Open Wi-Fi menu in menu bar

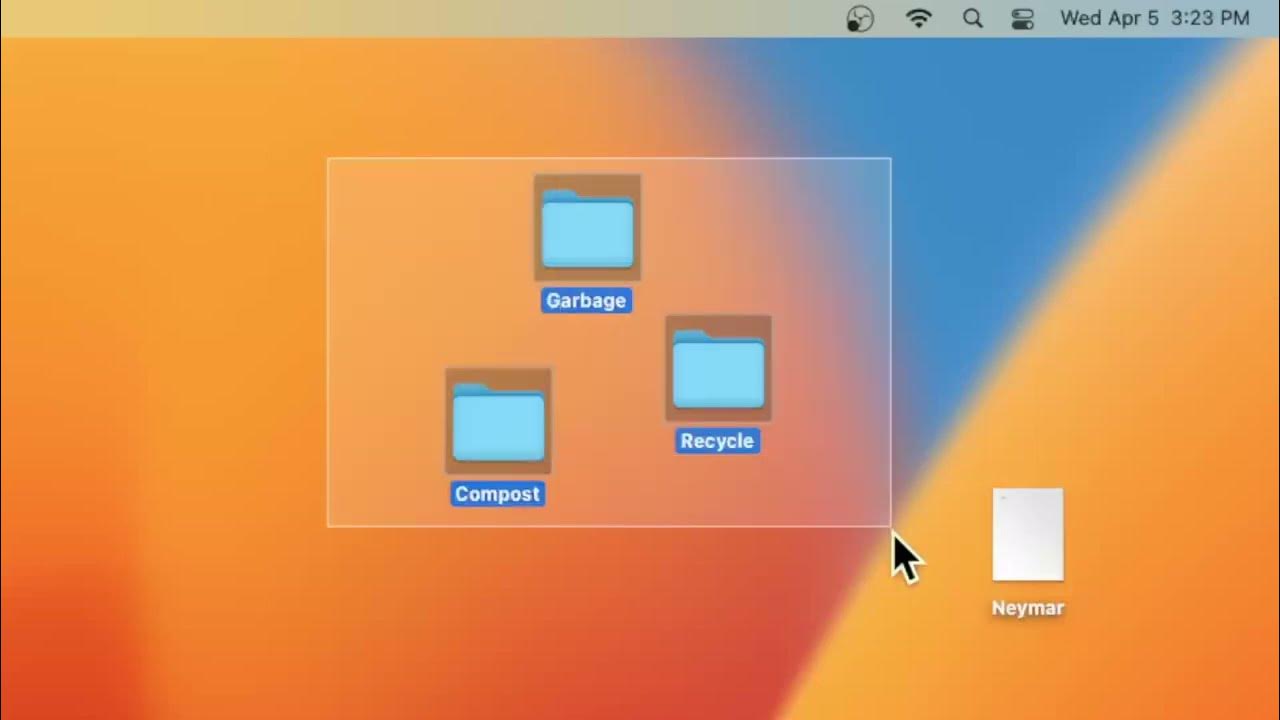click(x=918, y=18)
